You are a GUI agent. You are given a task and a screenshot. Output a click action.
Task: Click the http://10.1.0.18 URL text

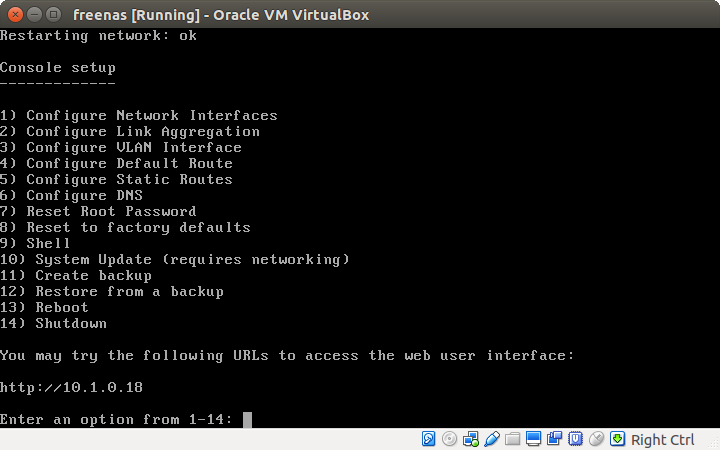click(x=71, y=388)
